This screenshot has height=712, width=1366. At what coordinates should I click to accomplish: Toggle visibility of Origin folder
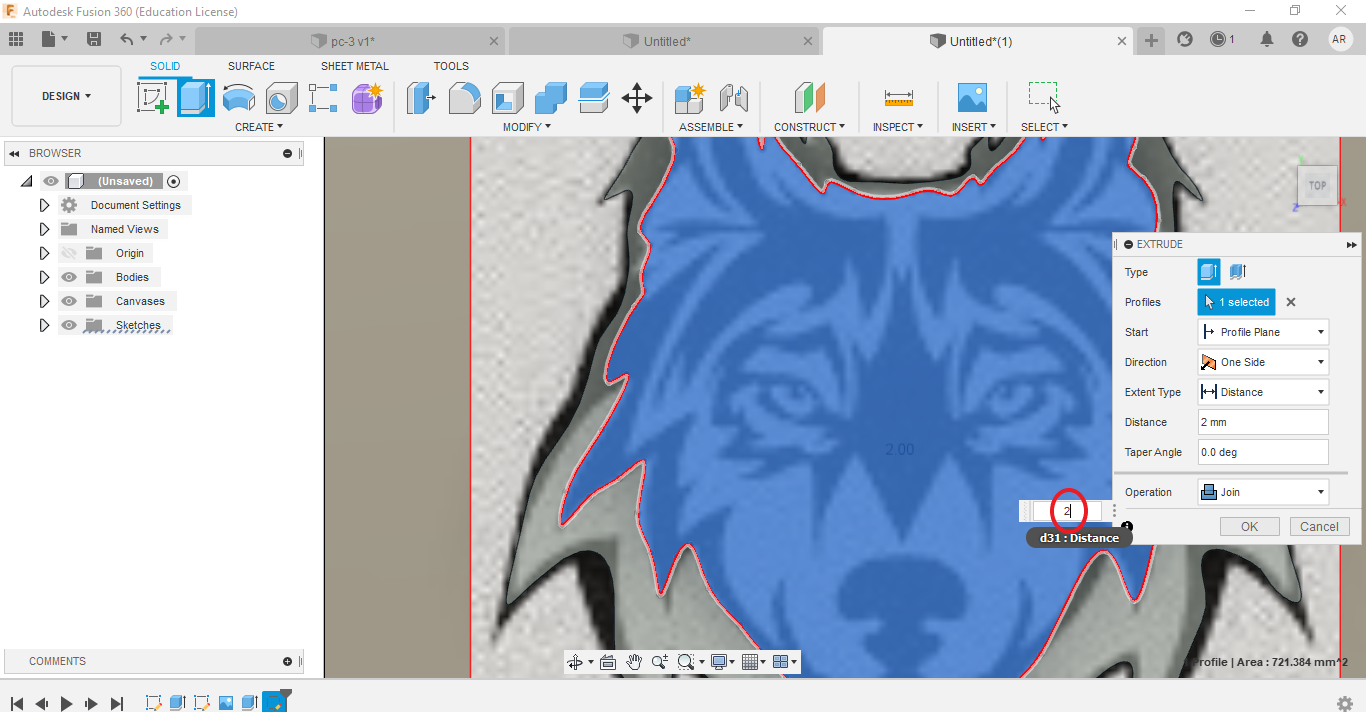pos(69,253)
